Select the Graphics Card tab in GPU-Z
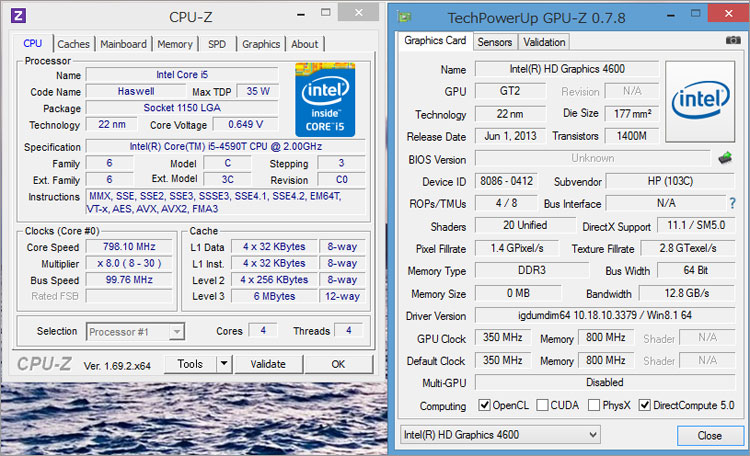 (435, 41)
